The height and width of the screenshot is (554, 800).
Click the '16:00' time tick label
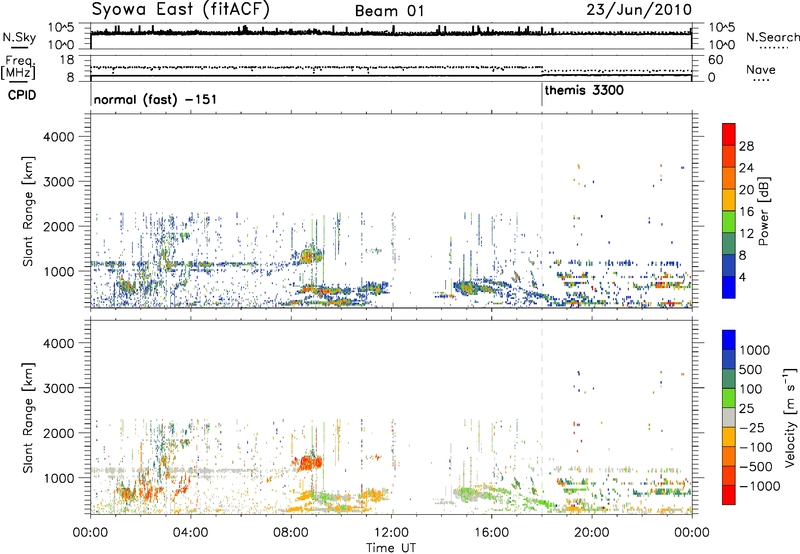[x=491, y=533]
